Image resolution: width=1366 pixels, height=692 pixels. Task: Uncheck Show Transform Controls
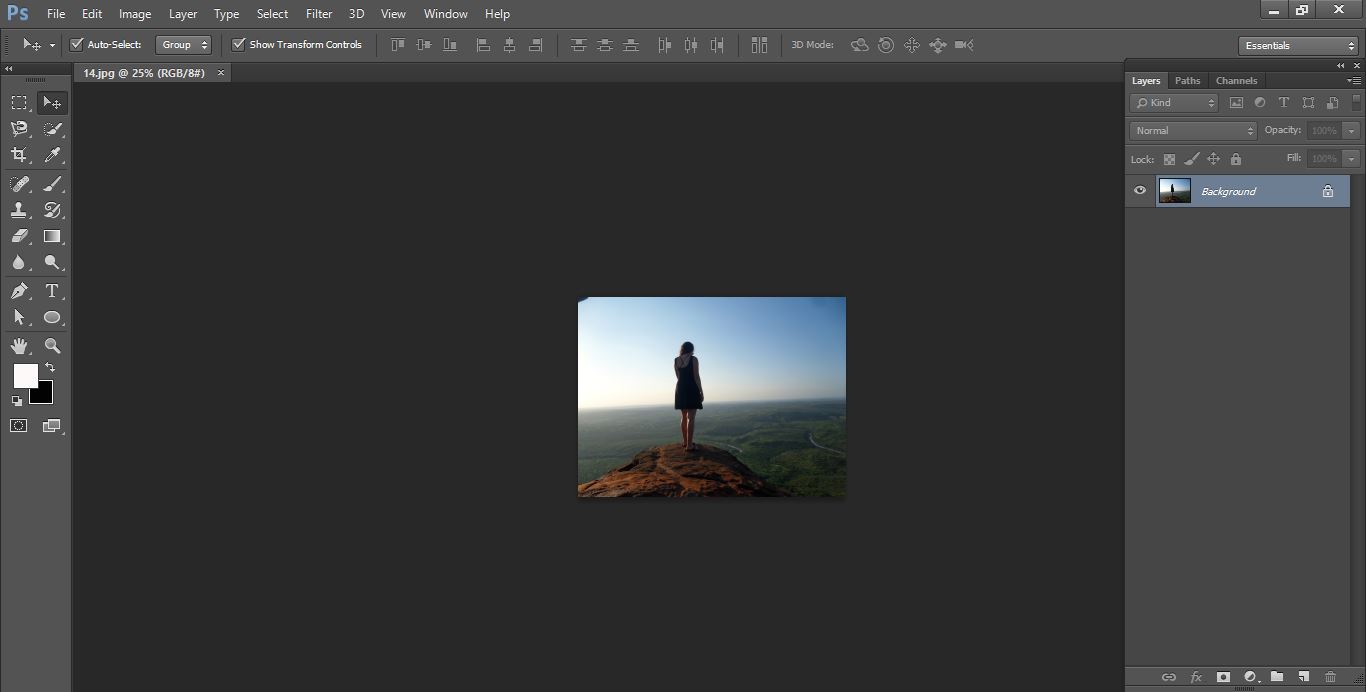pyautogui.click(x=238, y=44)
